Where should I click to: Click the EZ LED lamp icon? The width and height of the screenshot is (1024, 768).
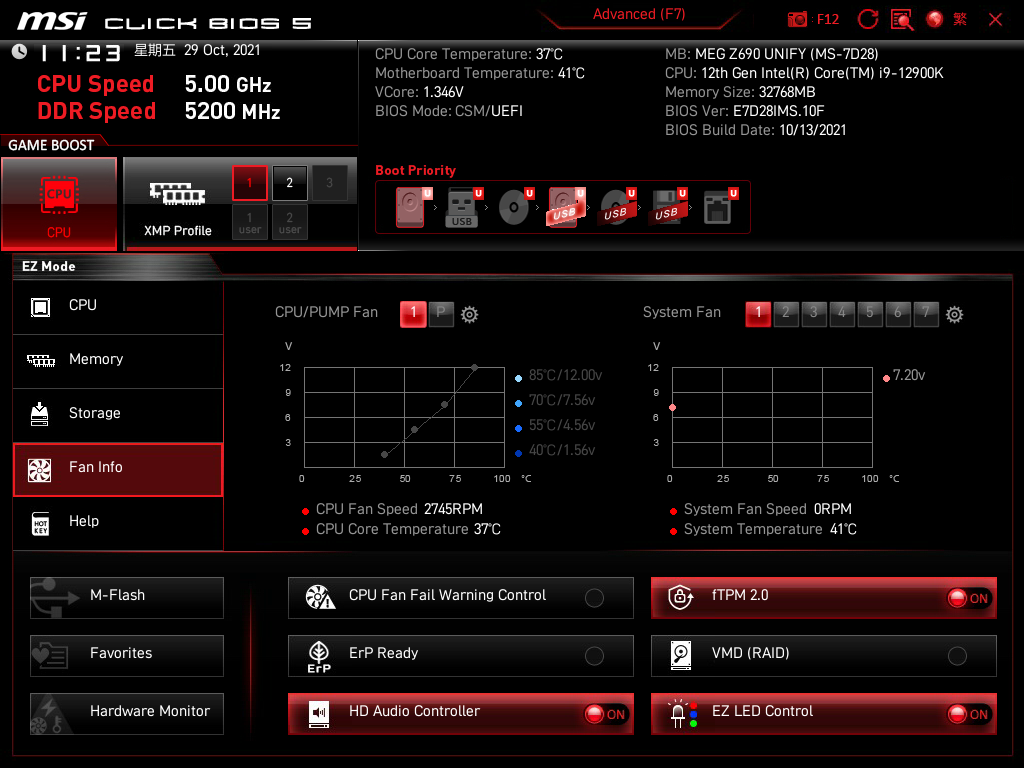point(682,714)
